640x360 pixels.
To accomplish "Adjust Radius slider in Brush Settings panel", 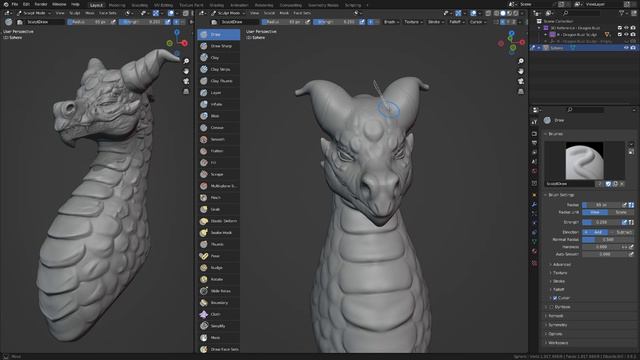I will (601, 204).
